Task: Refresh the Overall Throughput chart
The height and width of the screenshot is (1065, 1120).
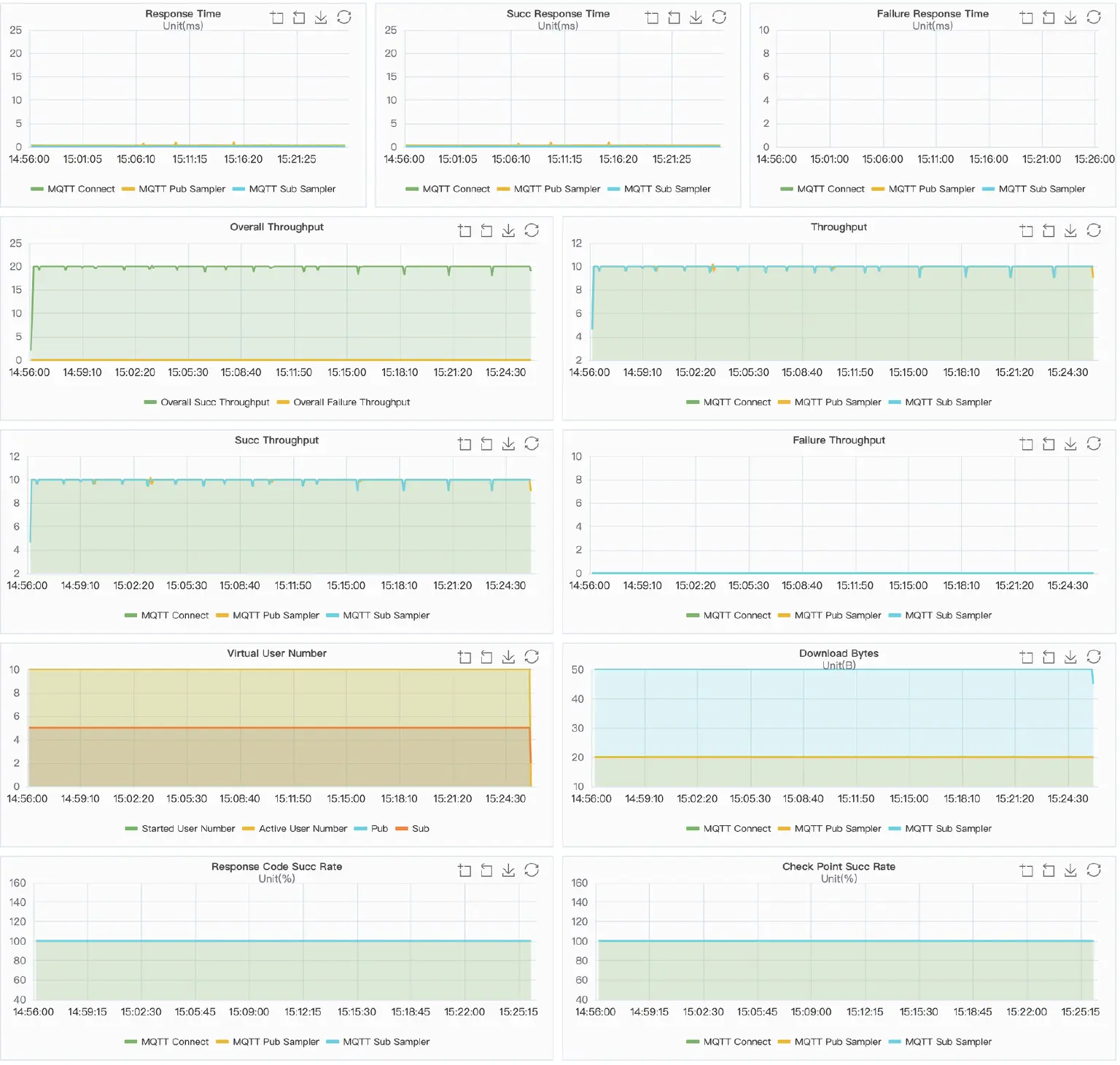Action: [x=532, y=230]
